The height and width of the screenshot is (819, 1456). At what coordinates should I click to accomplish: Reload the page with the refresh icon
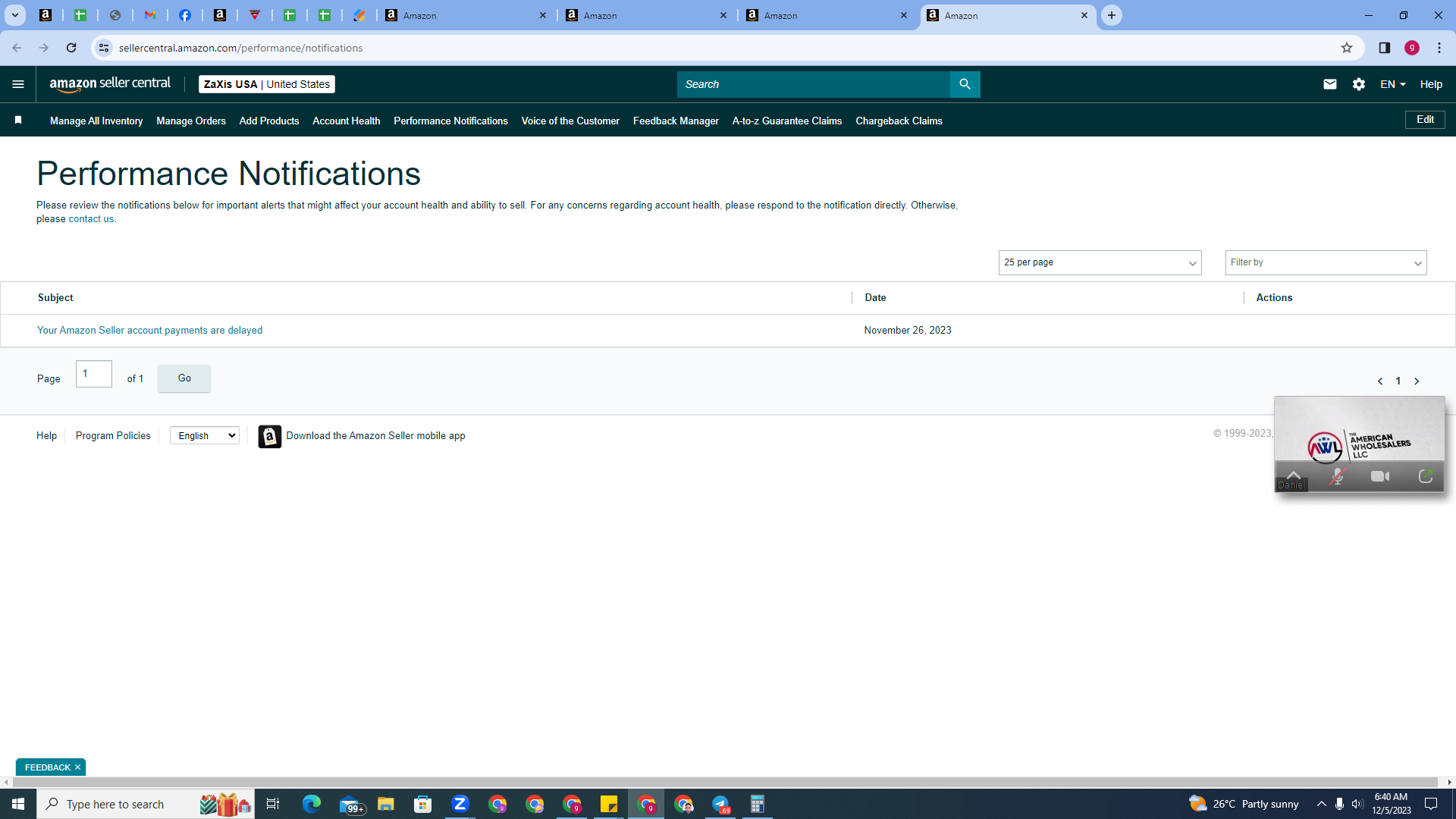tap(71, 48)
